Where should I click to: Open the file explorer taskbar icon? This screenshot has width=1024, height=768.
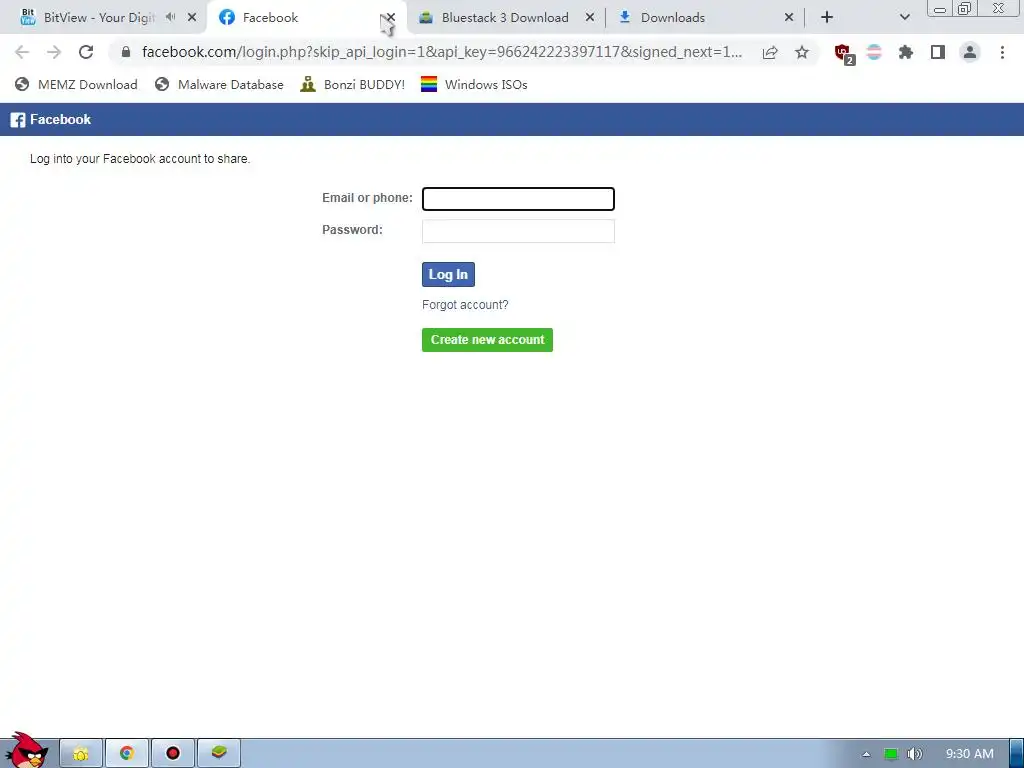[x=81, y=754]
